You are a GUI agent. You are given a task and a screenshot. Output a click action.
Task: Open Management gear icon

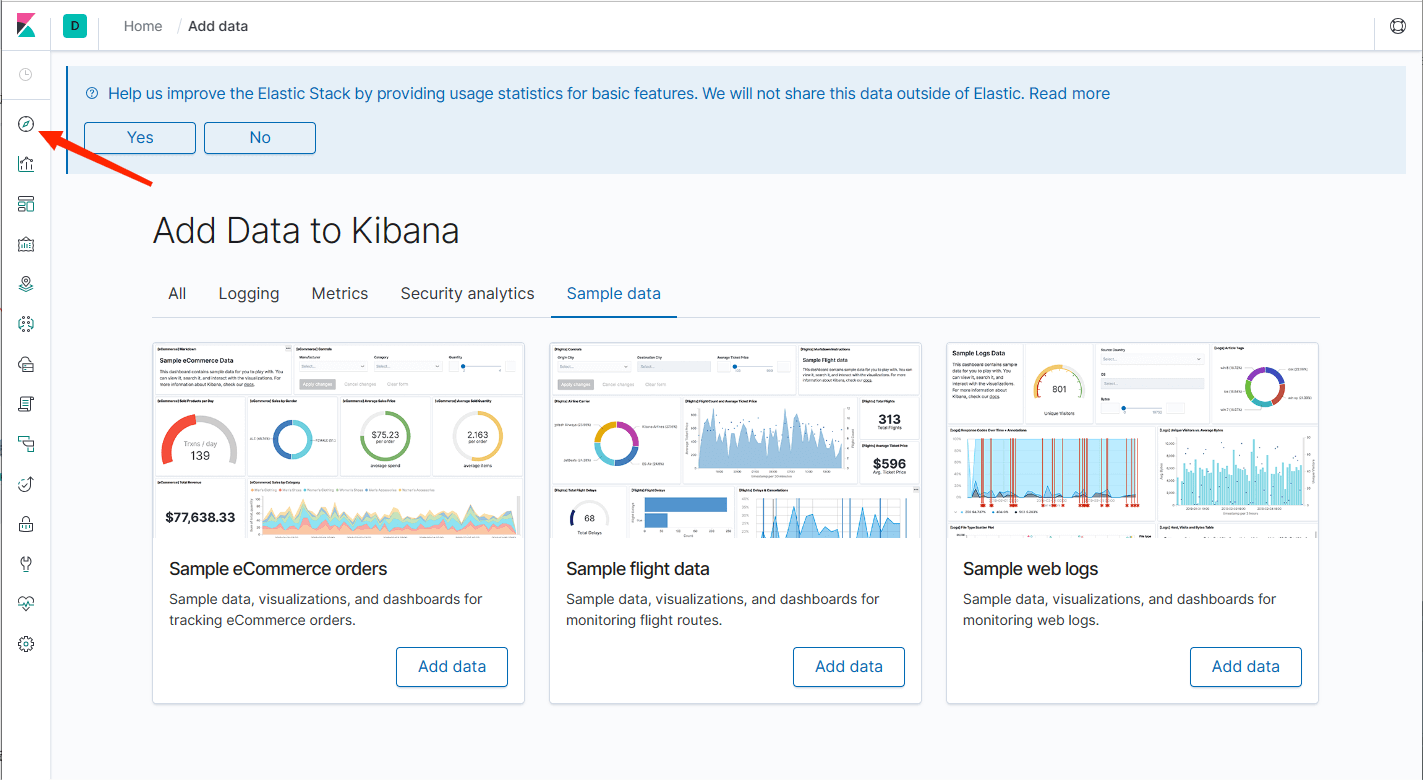tap(26, 644)
